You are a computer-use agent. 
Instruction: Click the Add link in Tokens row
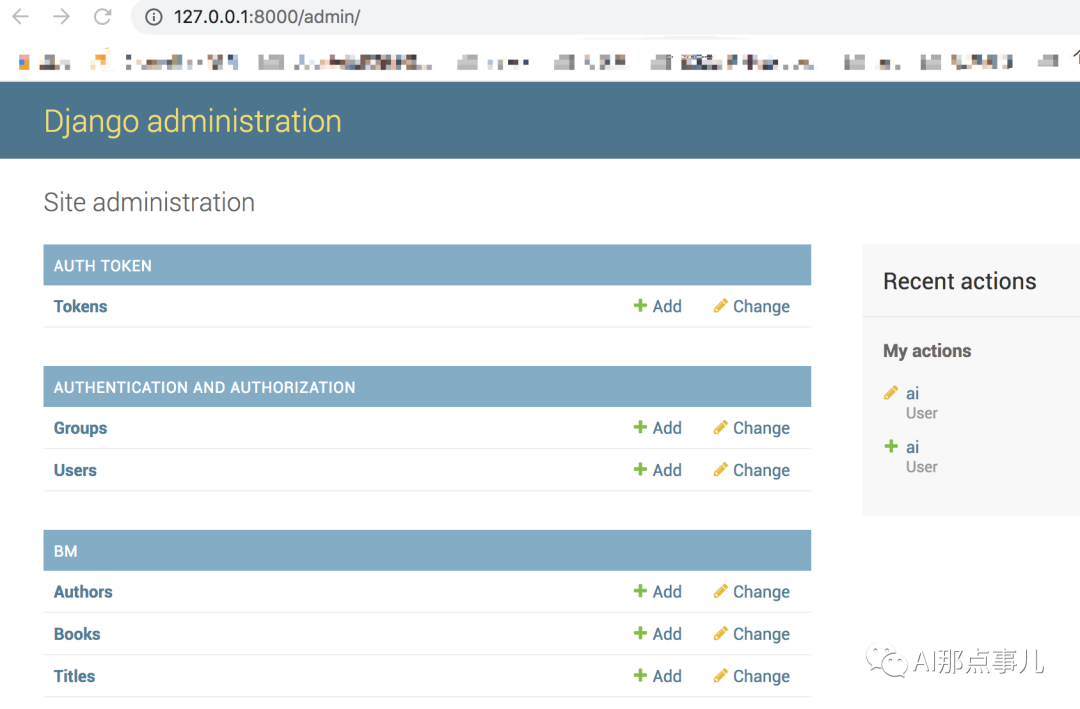[667, 307]
